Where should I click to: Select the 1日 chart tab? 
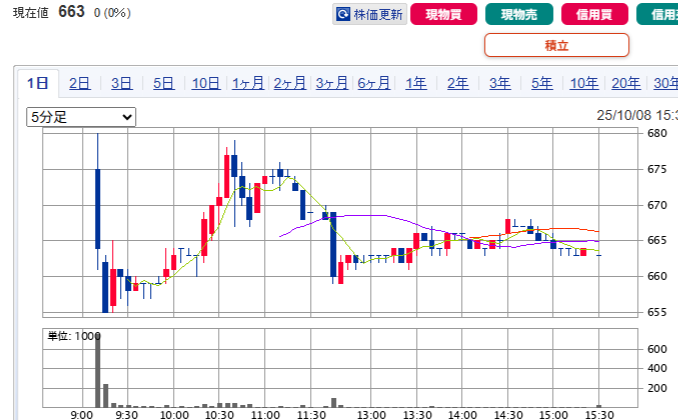click(x=38, y=83)
